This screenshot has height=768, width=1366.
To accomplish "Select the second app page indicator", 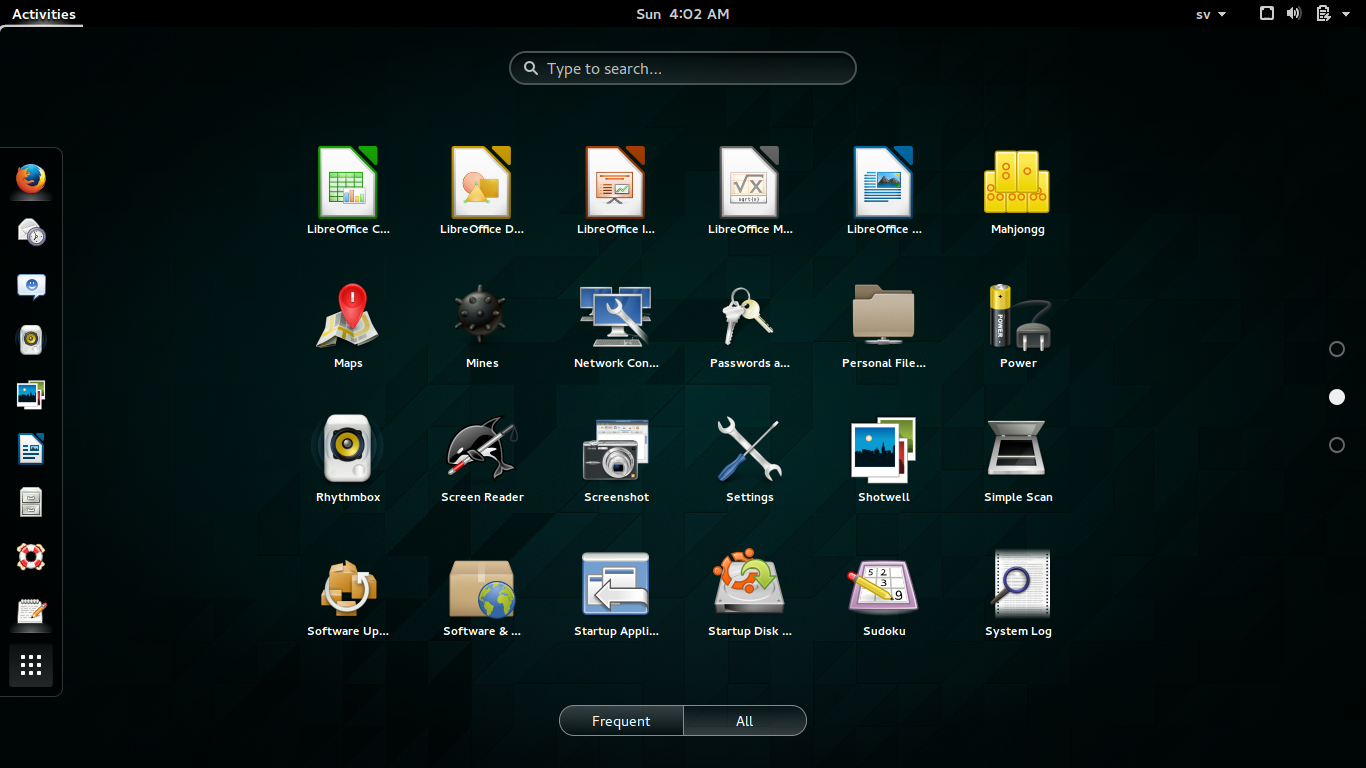I will [x=1337, y=397].
